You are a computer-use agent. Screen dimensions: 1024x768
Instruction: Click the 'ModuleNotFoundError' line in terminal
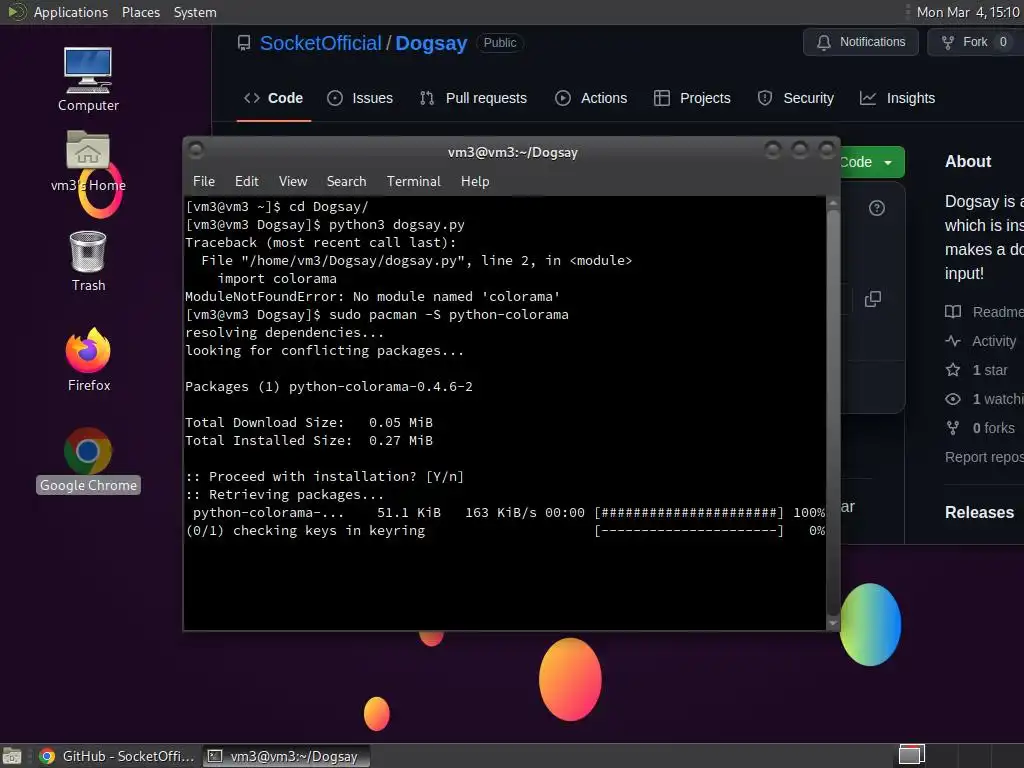(x=372, y=296)
